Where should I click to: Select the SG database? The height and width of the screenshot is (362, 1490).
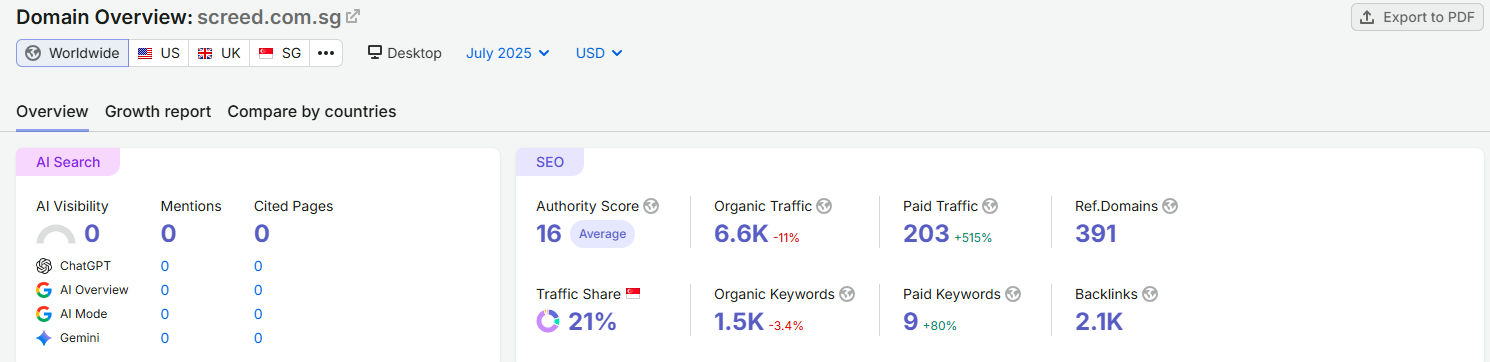280,53
